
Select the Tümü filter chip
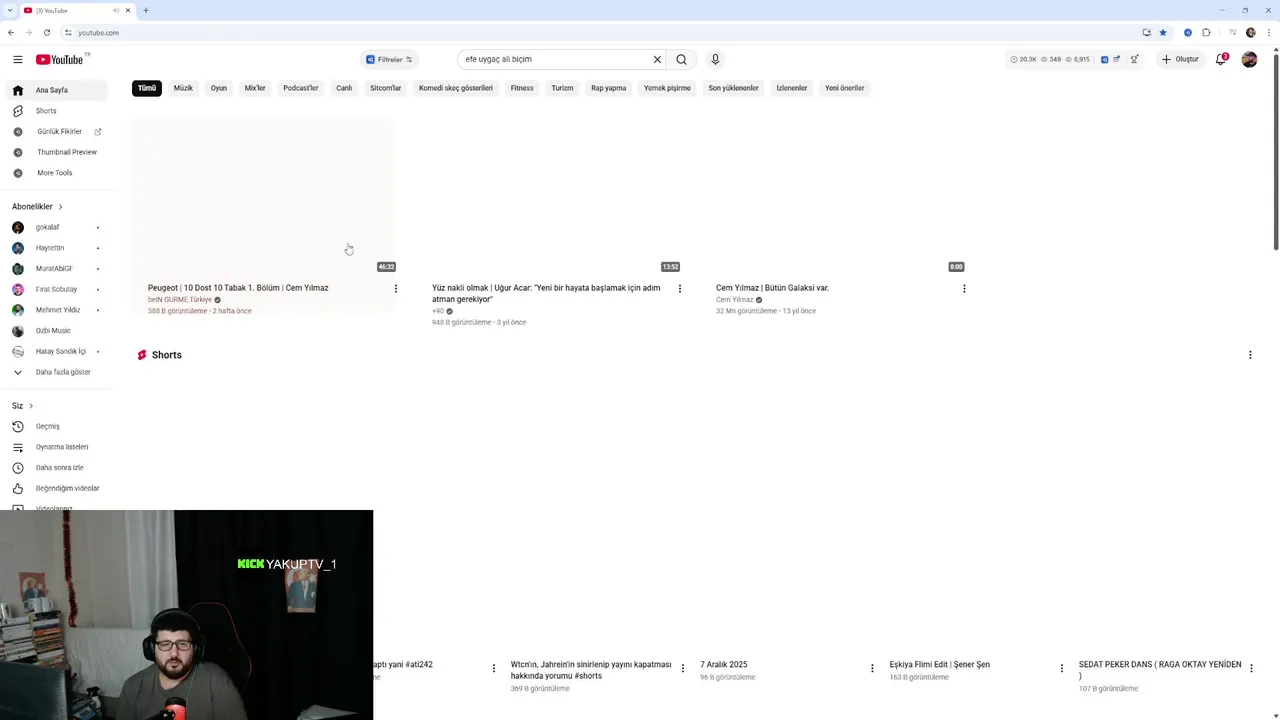click(147, 88)
